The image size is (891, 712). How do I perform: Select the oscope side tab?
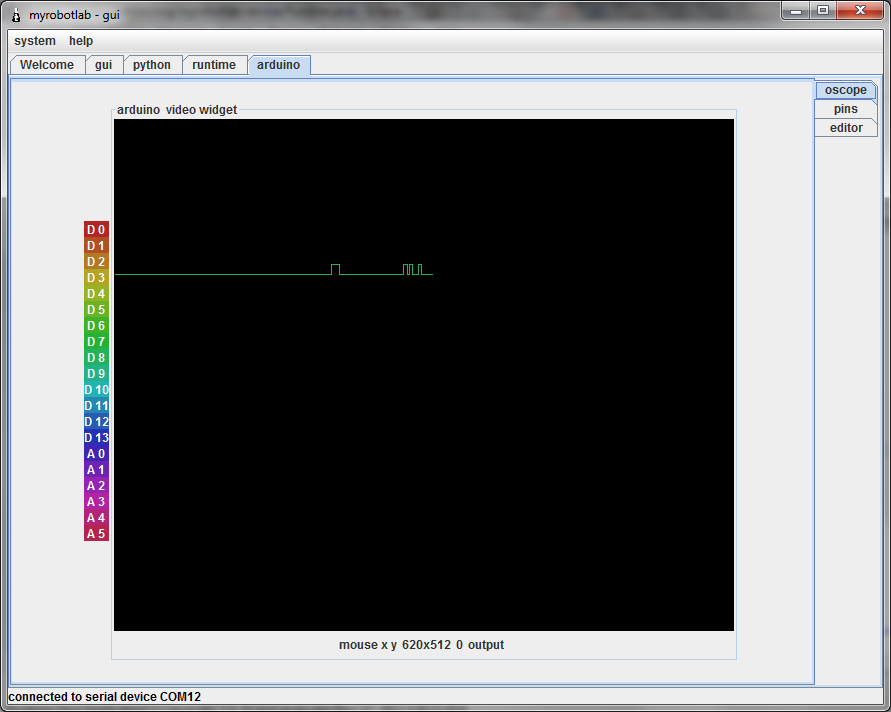point(846,90)
